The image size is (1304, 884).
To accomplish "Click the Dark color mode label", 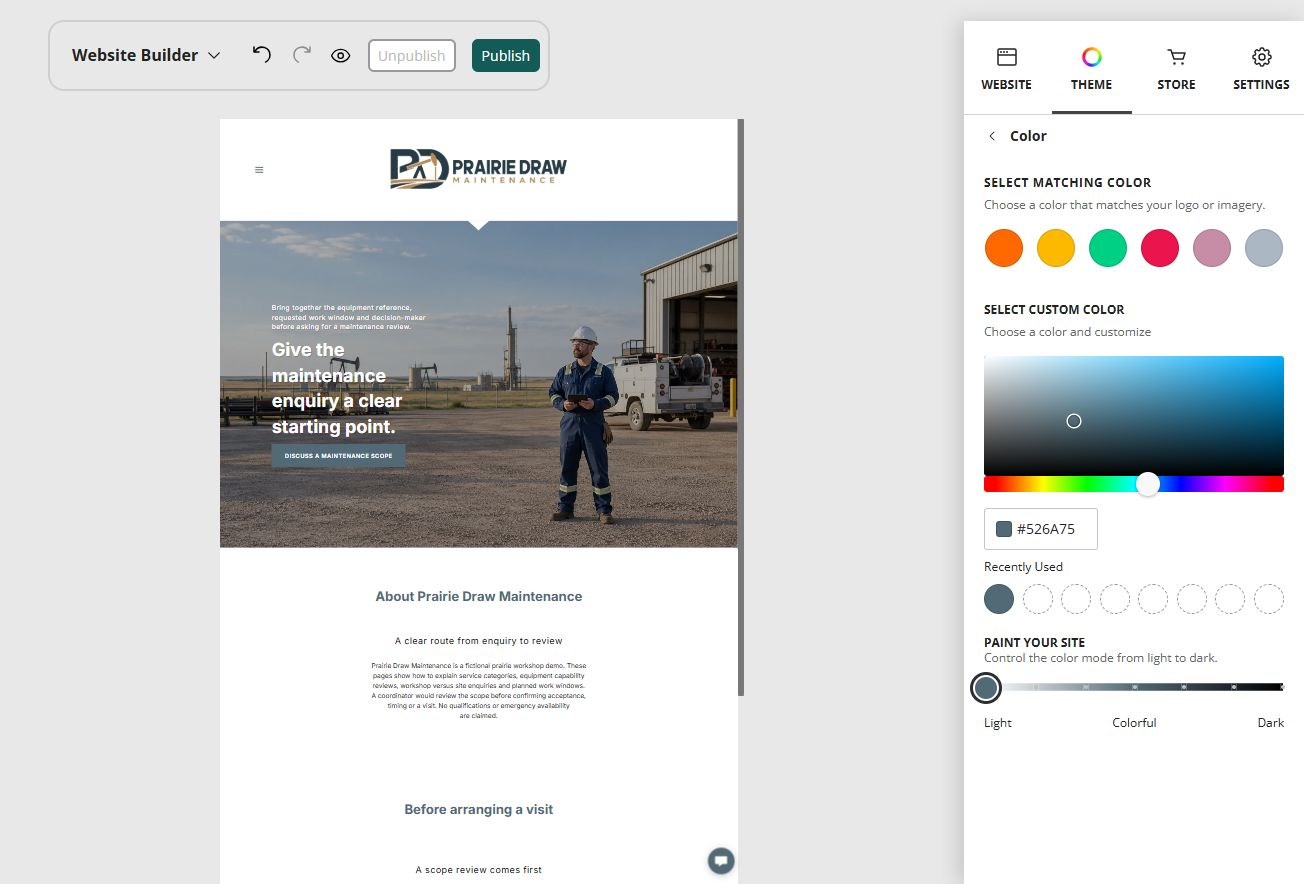I will click(x=1271, y=723).
